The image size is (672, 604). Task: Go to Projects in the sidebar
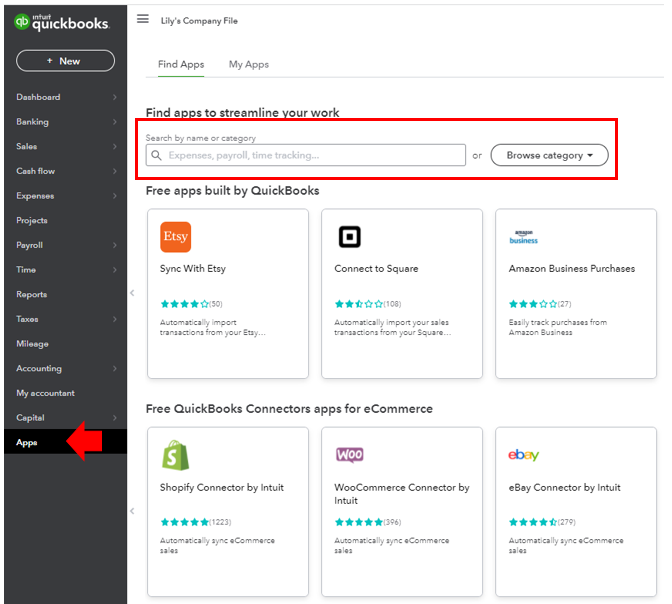(32, 220)
